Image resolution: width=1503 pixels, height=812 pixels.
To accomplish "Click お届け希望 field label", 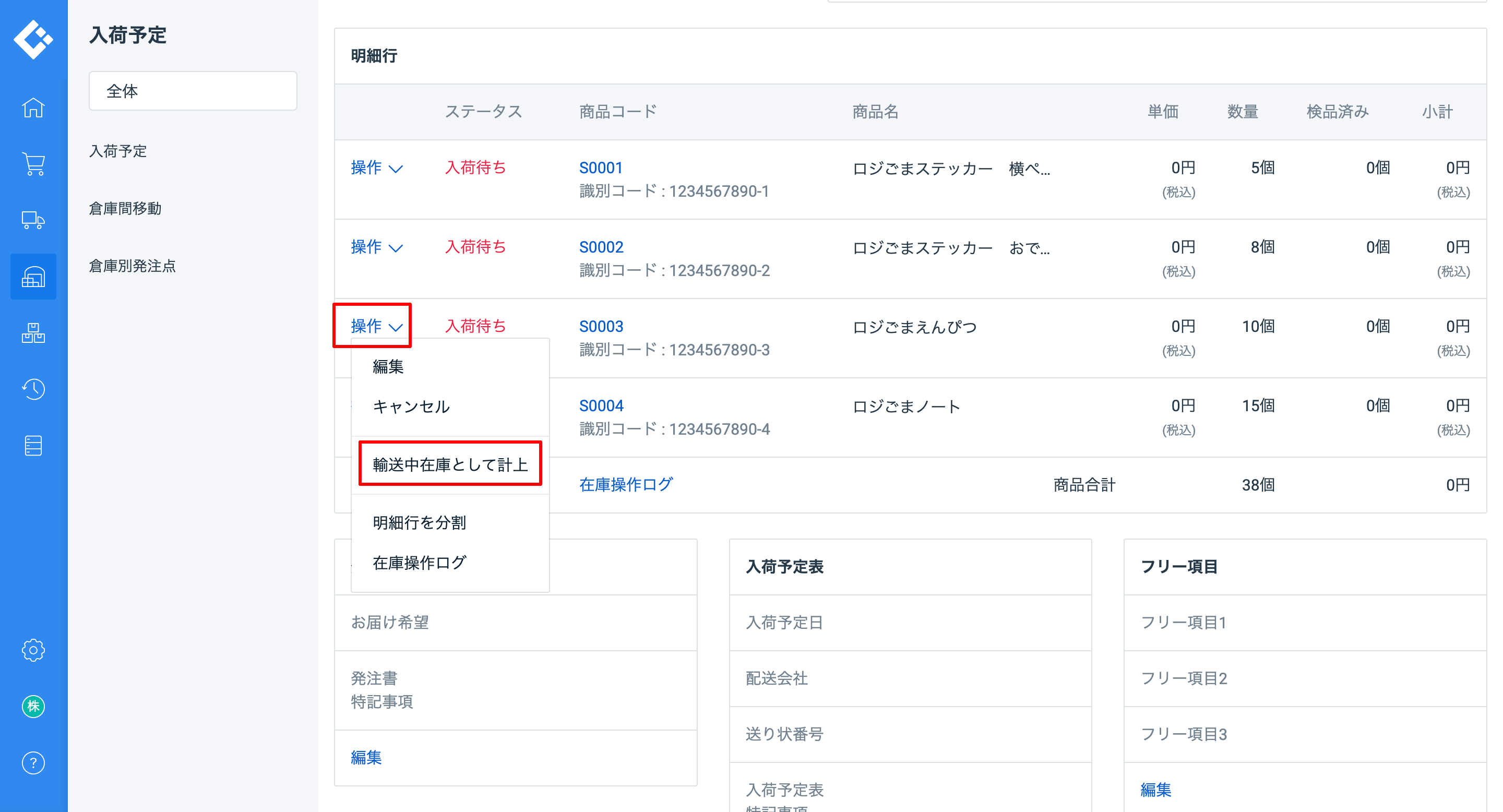I will [390, 623].
